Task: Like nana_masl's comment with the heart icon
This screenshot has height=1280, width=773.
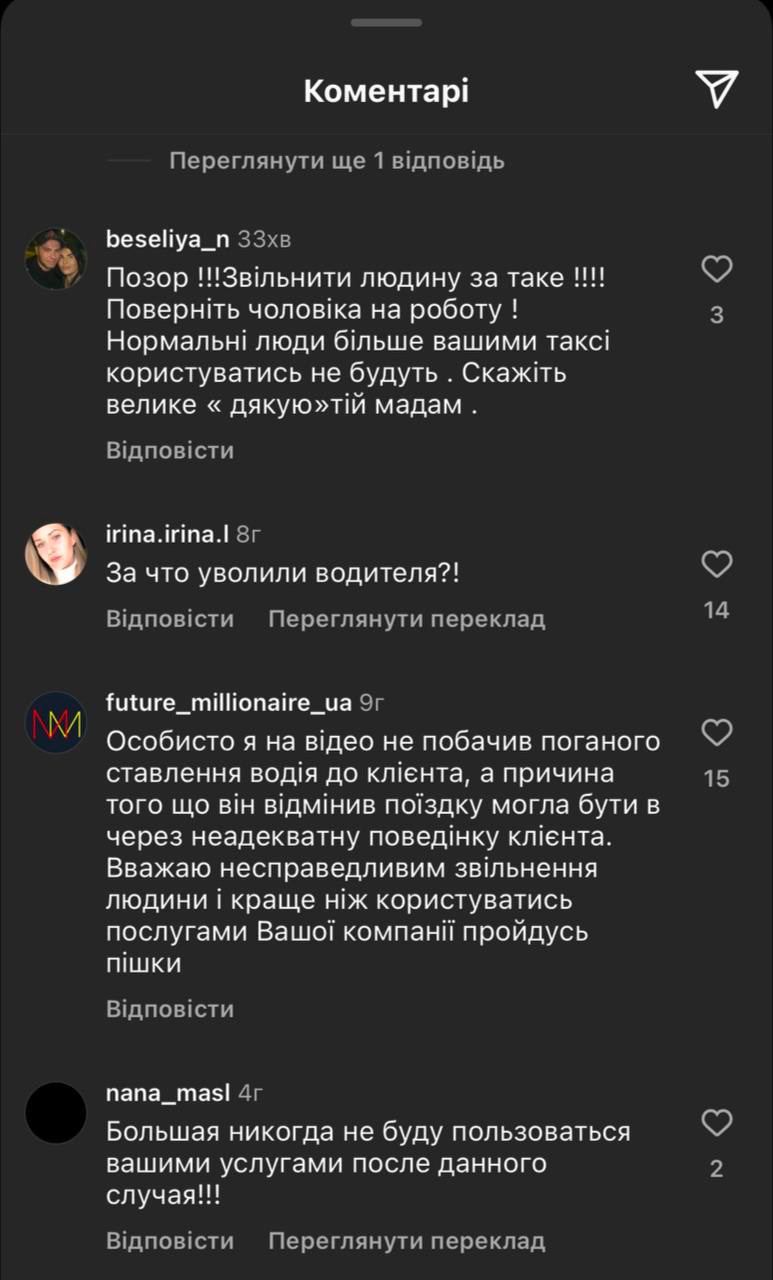Action: click(716, 1123)
